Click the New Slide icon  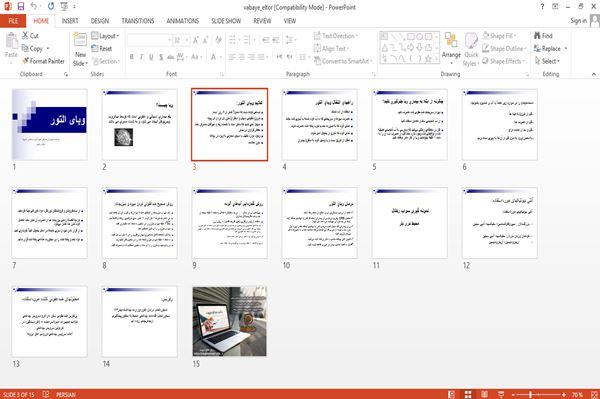(x=80, y=41)
